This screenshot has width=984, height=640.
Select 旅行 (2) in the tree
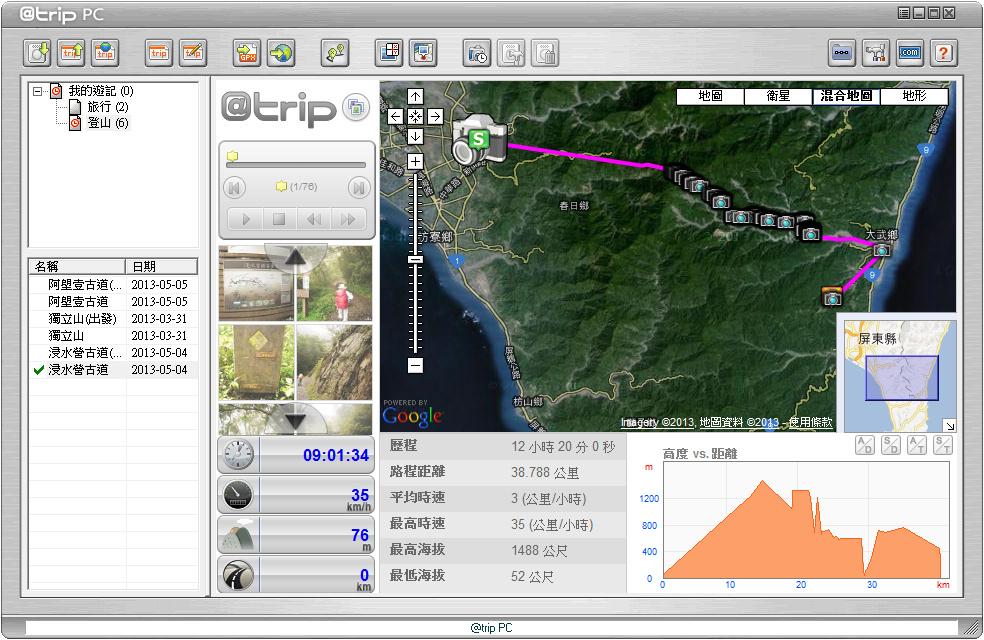(107, 107)
